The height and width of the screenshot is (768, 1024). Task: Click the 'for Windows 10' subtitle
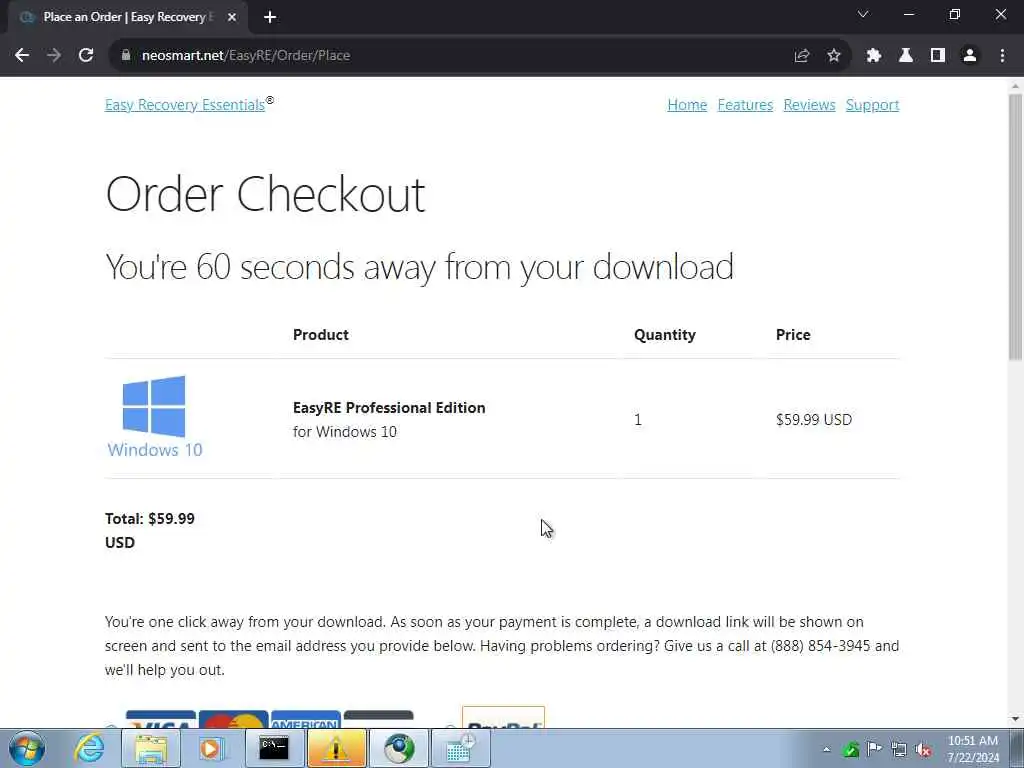(x=344, y=432)
